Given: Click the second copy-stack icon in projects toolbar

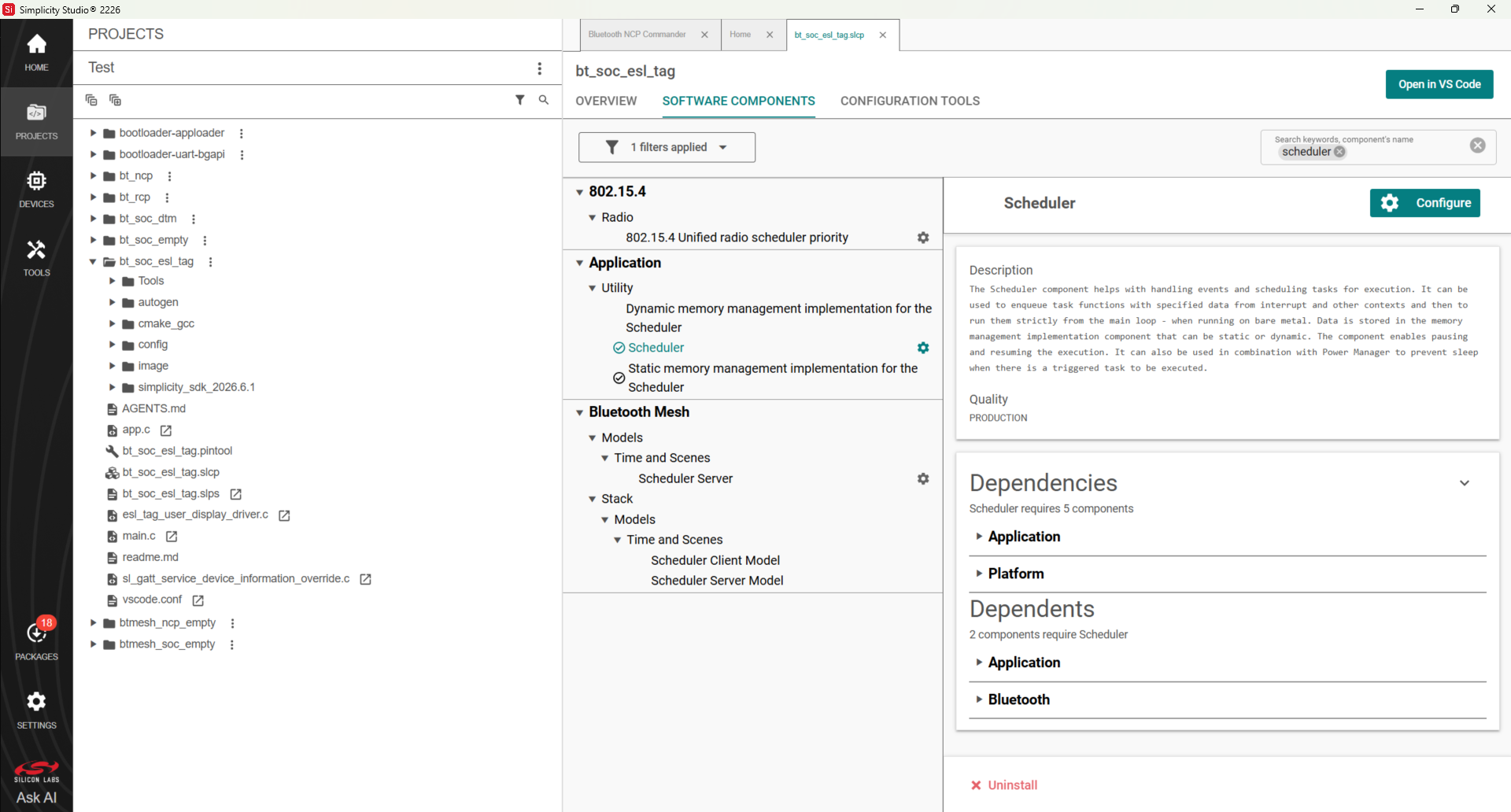Looking at the screenshot, I should (115, 100).
